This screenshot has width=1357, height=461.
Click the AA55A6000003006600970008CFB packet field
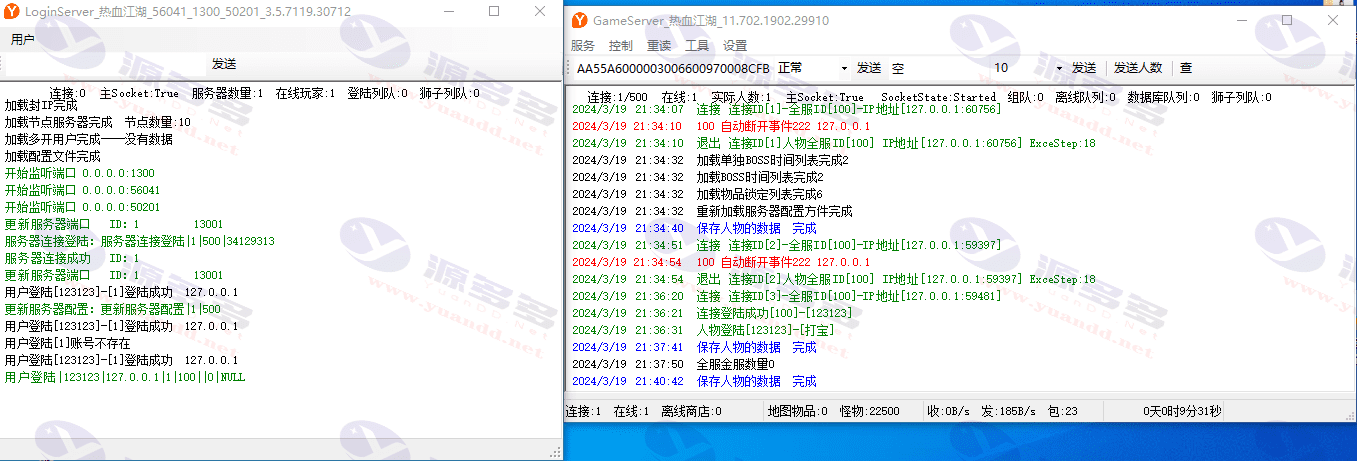673,68
